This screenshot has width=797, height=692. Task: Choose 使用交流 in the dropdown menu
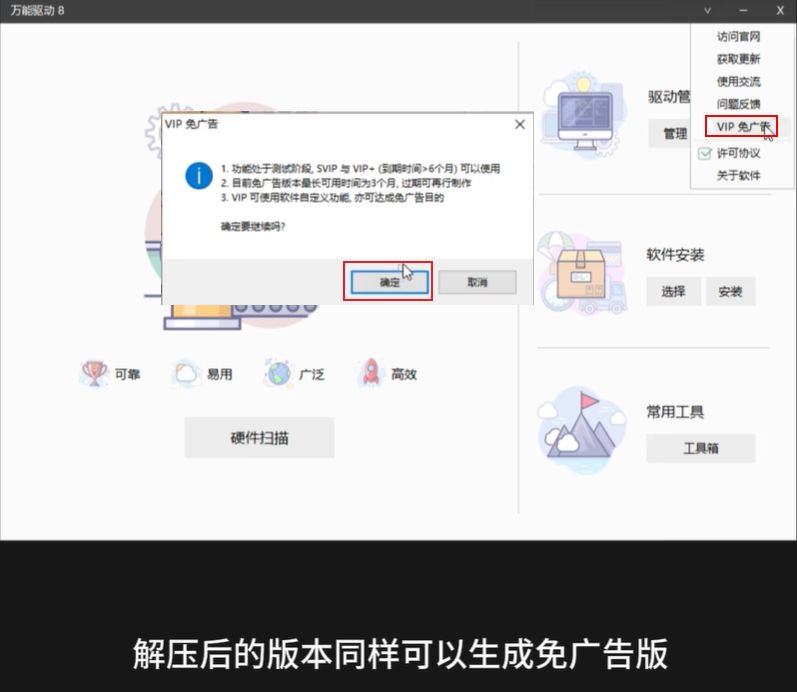click(738, 82)
